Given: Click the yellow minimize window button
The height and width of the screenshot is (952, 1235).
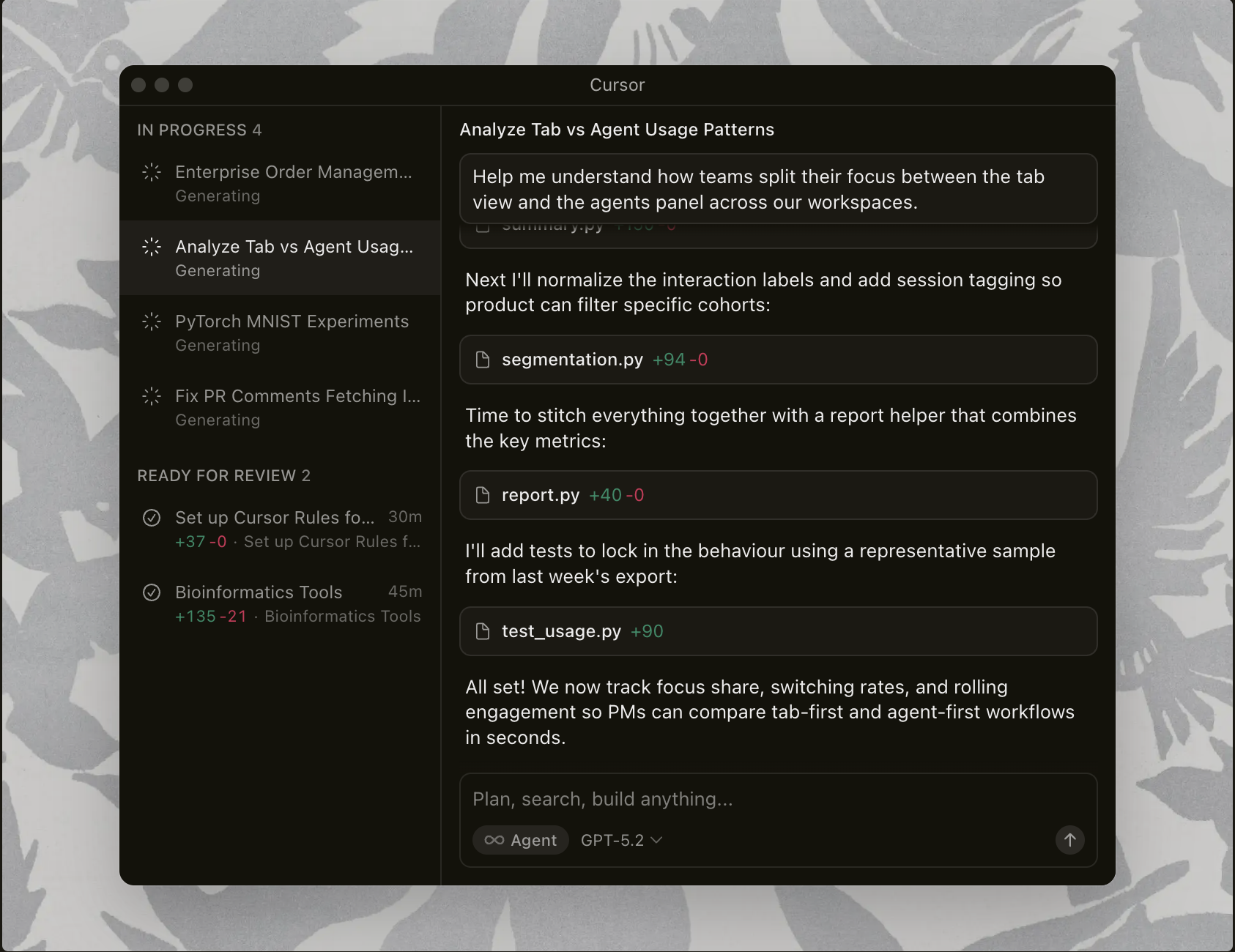Looking at the screenshot, I should click(x=162, y=85).
